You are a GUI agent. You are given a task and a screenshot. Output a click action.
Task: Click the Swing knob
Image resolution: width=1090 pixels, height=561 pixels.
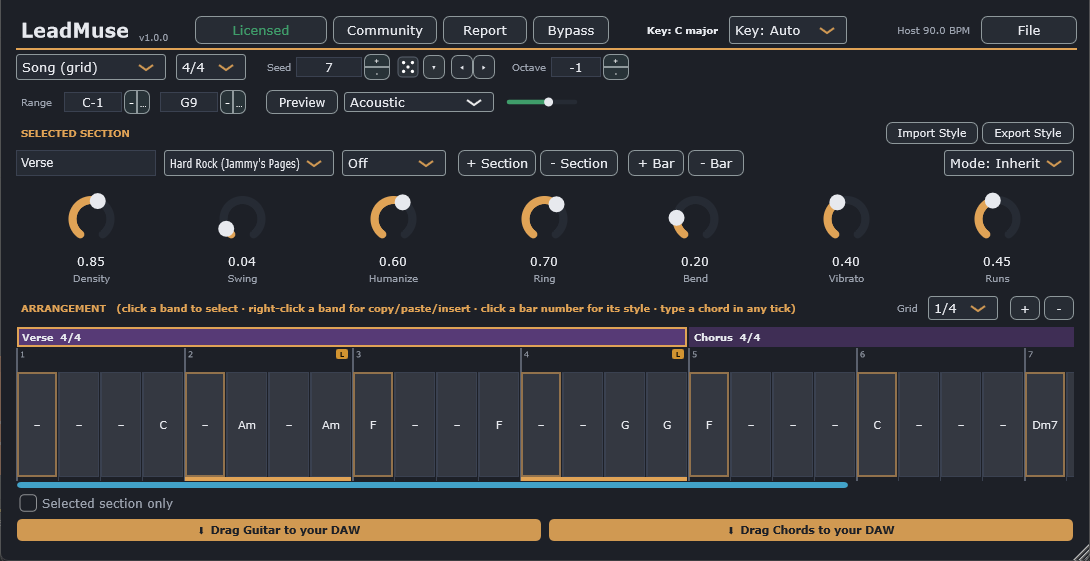[x=242, y=218]
